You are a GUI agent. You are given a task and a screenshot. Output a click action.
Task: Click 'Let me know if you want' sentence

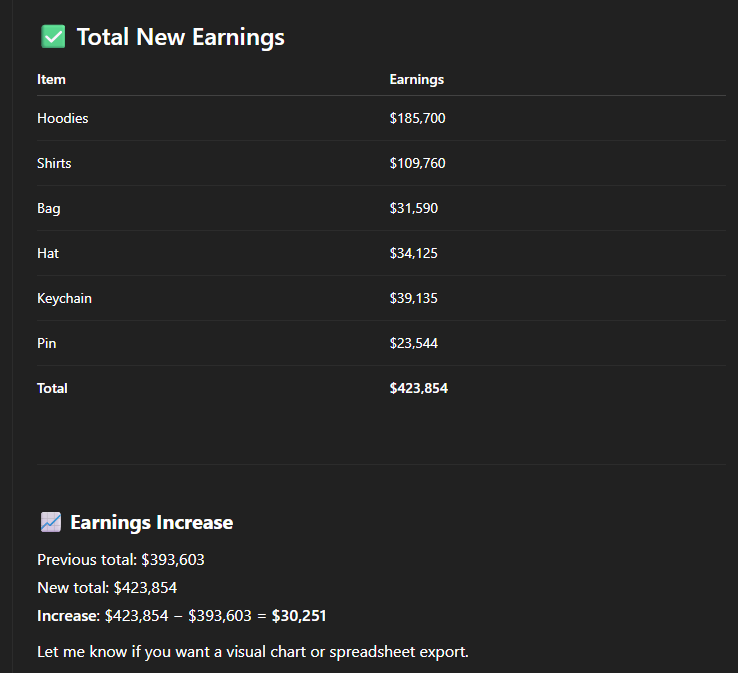pos(253,652)
